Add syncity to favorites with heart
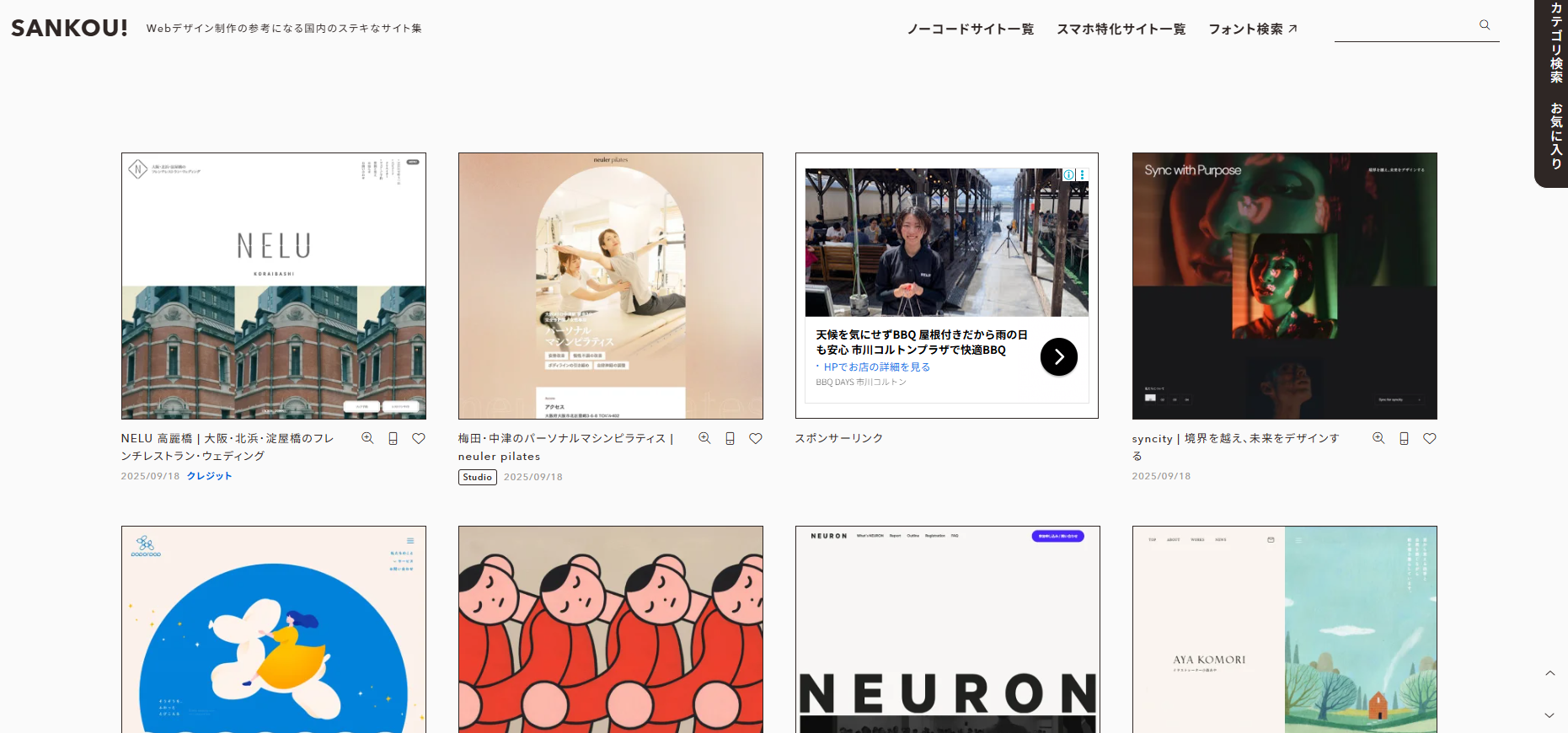This screenshot has height=733, width=1568. pyautogui.click(x=1430, y=438)
